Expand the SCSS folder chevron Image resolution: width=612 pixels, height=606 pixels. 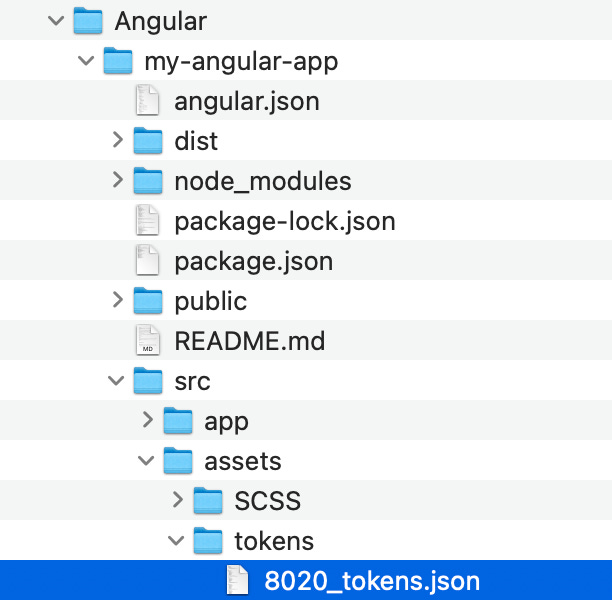[178, 499]
